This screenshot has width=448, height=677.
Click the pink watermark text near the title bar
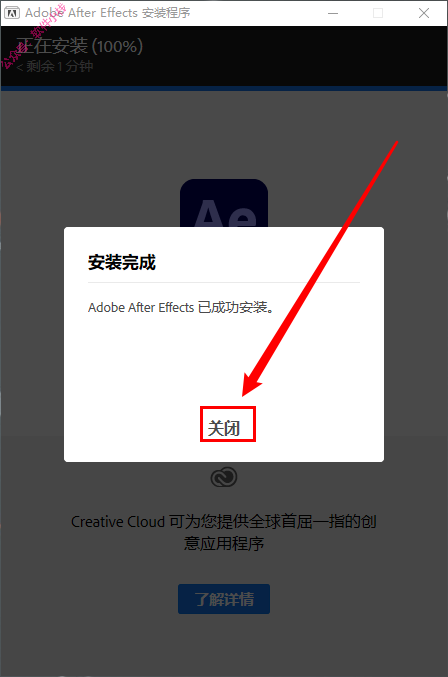(34, 36)
